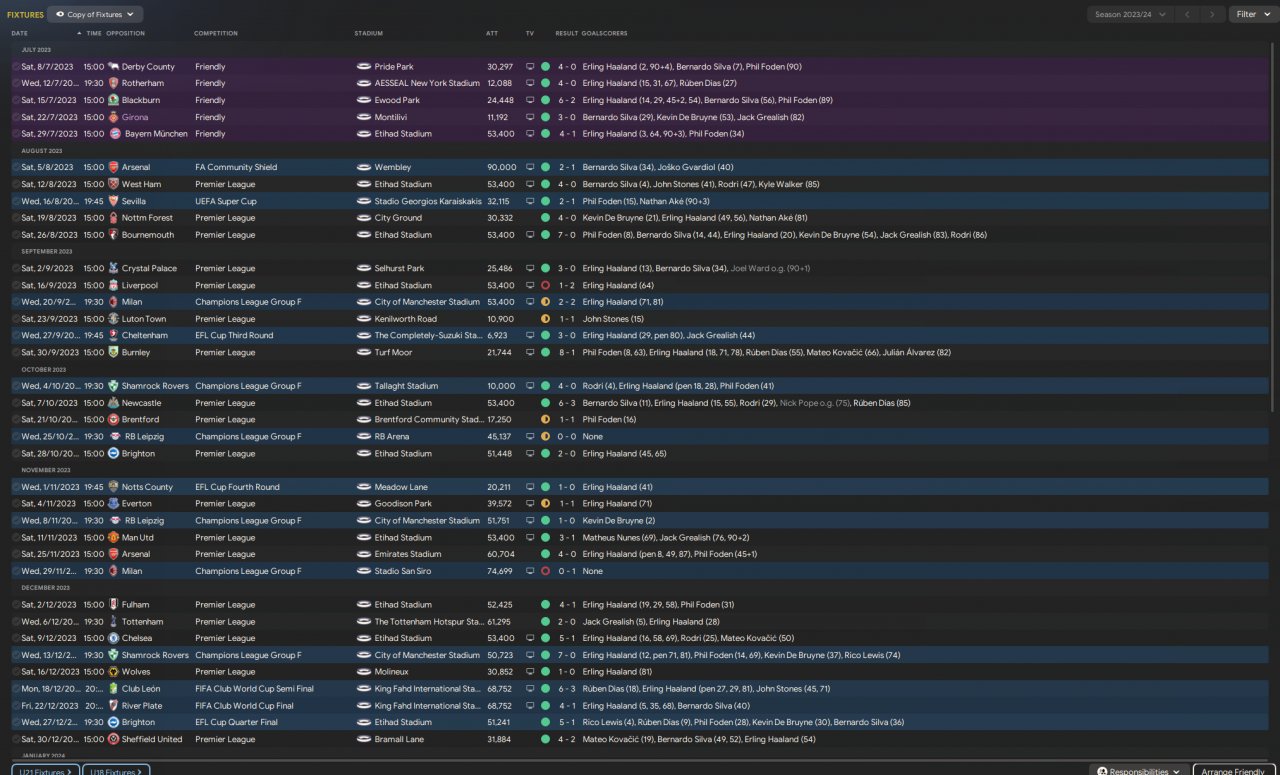
Task: Go to the previous season with the left arrow
Action: coord(1187,15)
